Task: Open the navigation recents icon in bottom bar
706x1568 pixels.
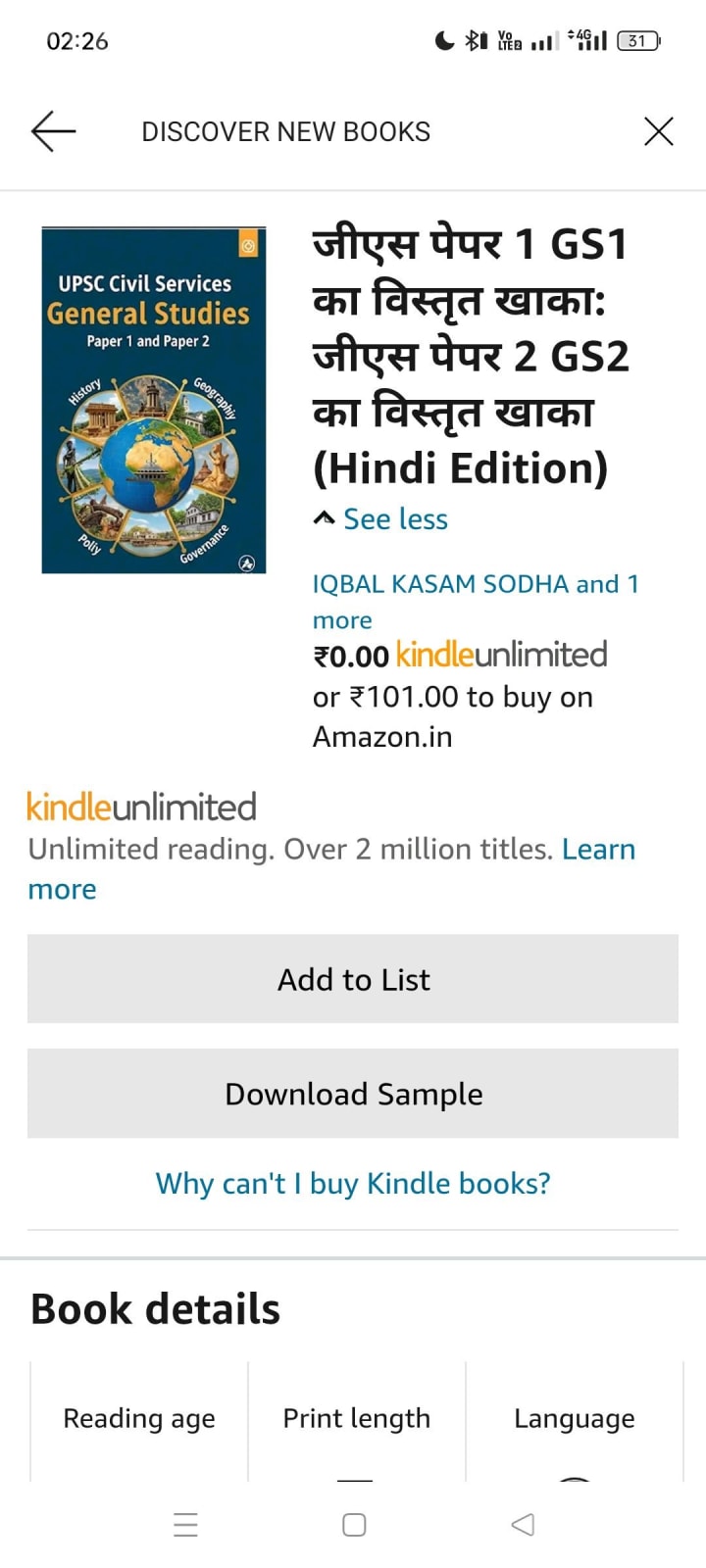Action: 185,1525
